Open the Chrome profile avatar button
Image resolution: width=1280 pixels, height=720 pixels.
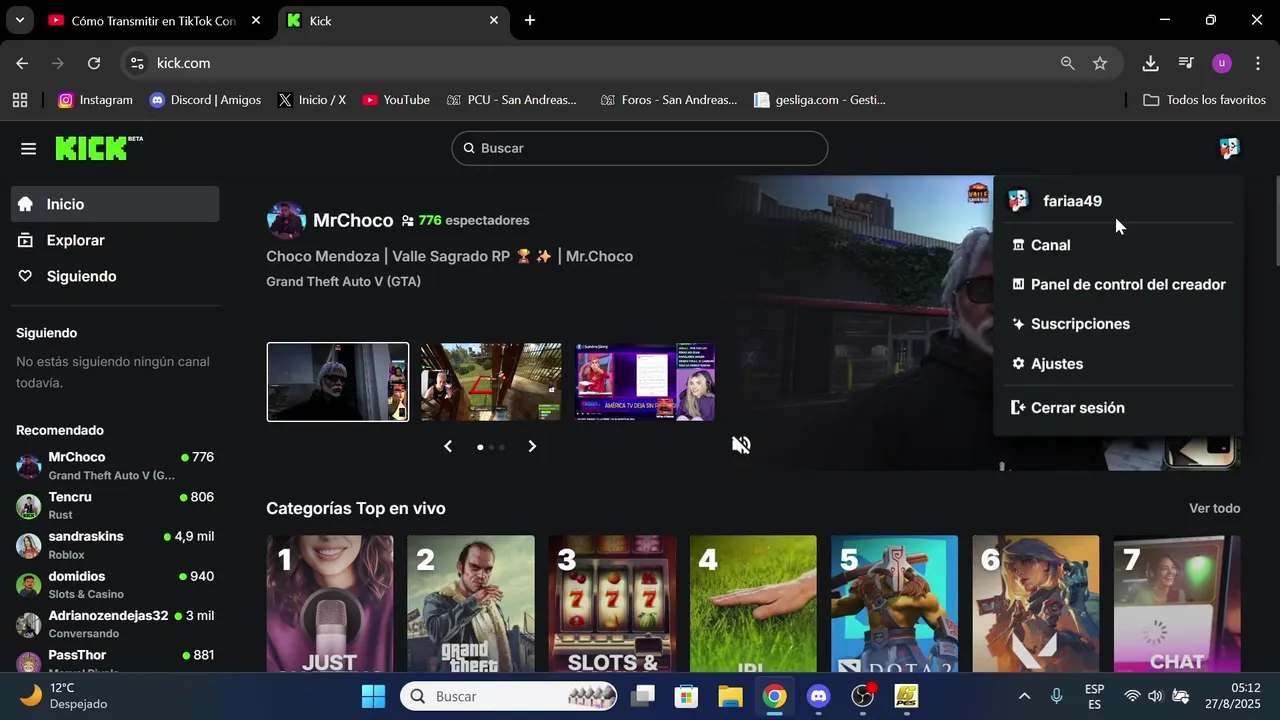tap(1222, 63)
